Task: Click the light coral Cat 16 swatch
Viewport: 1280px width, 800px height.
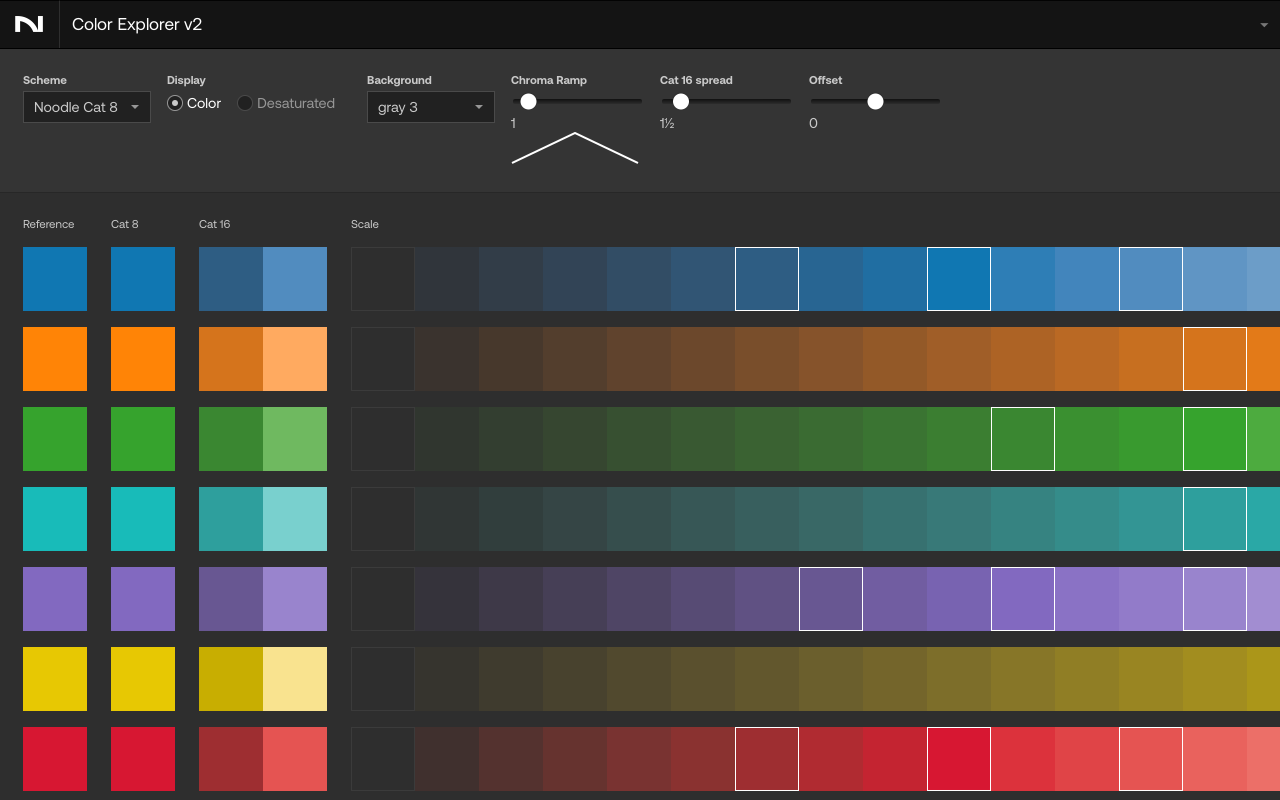Action: click(295, 759)
